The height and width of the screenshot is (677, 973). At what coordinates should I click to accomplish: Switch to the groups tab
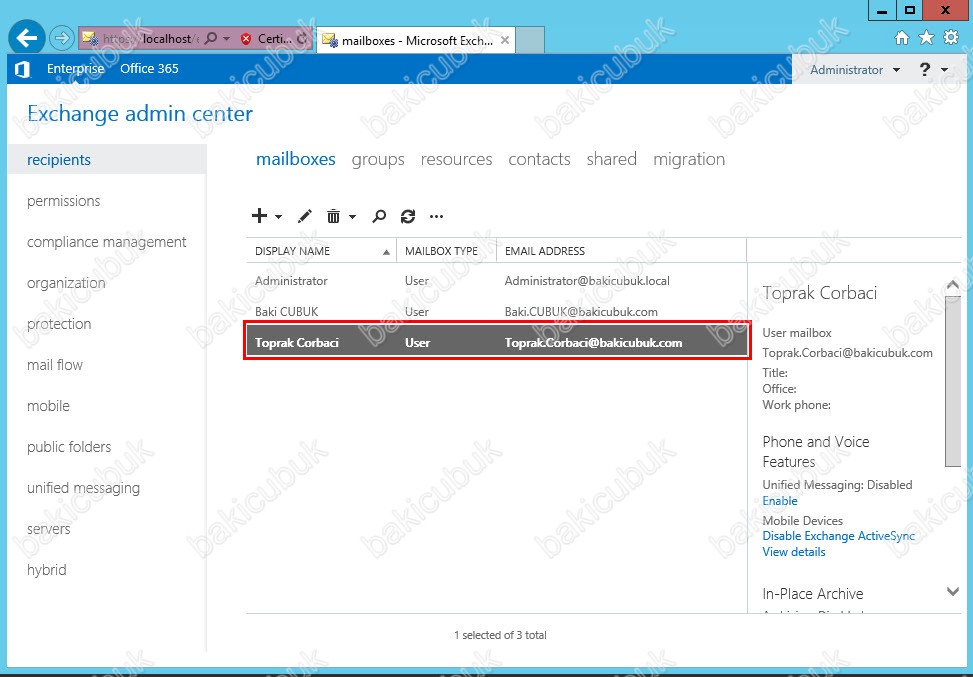(378, 159)
